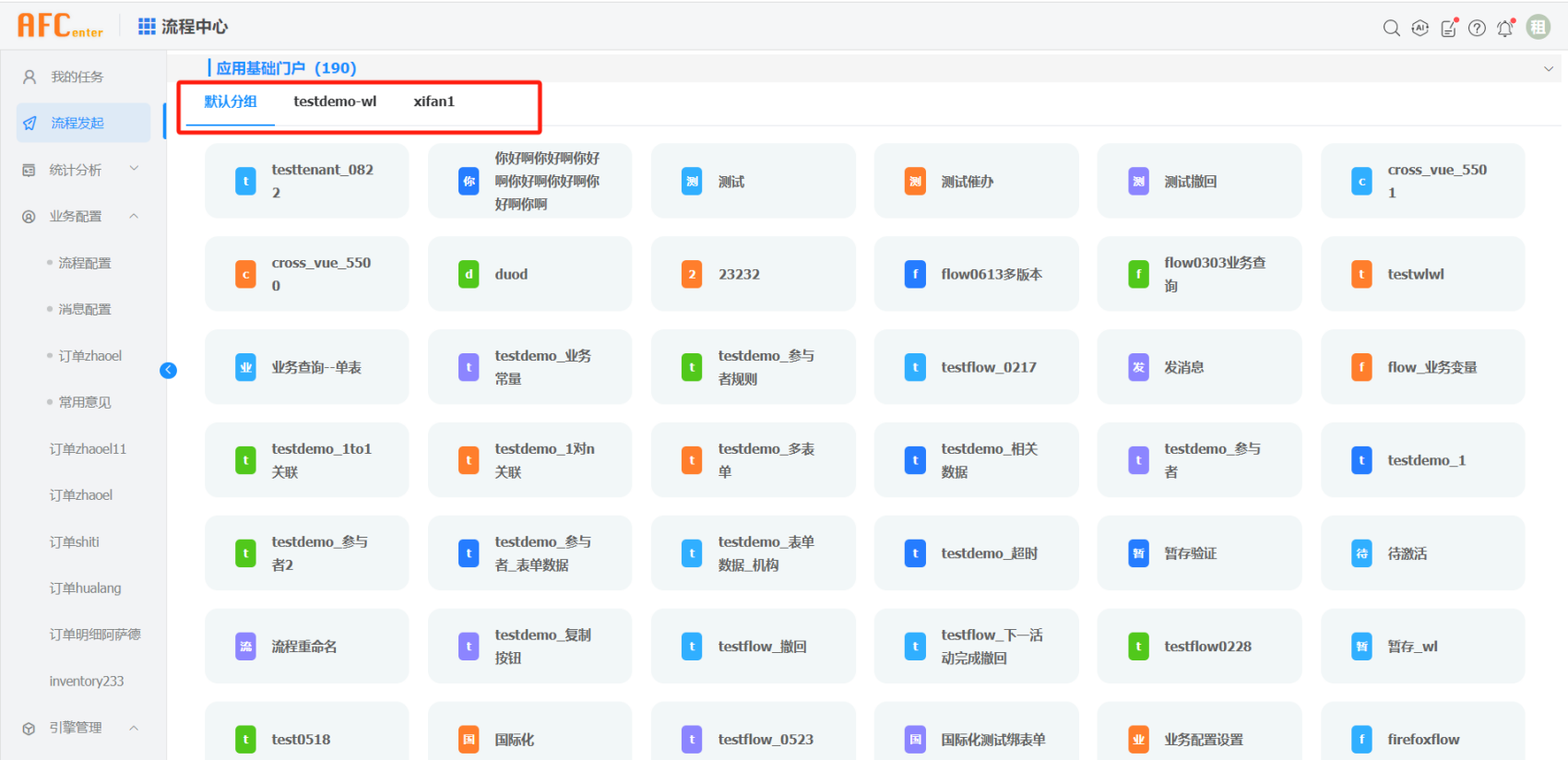Image resolution: width=1568 pixels, height=760 pixels.
Task: Open the AI assistant icon
Action: pos(1420,28)
